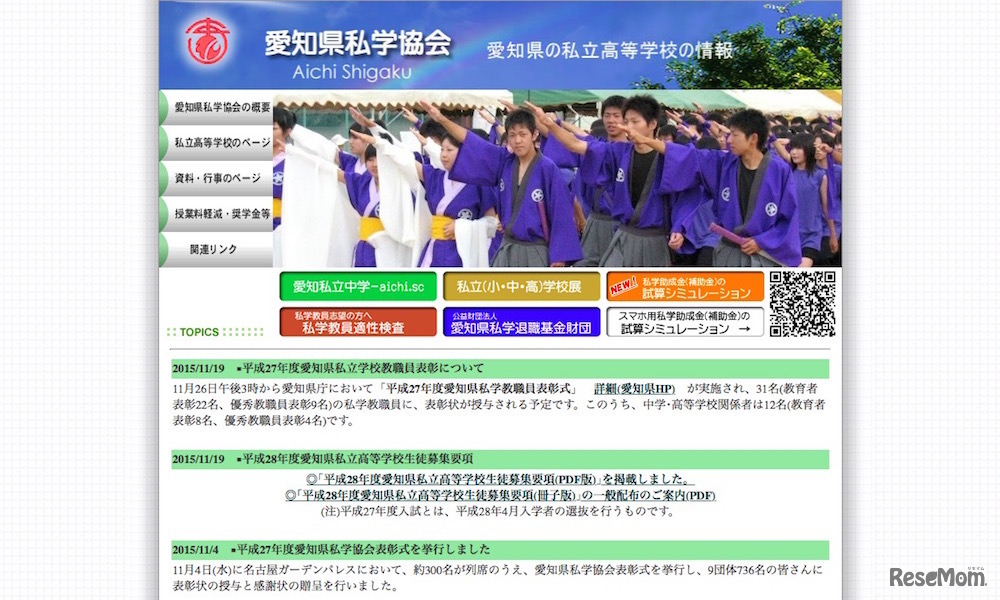Open the green 愛知私立中学-aichi.sc banner
The height and width of the screenshot is (600, 1000).
pyautogui.click(x=357, y=285)
